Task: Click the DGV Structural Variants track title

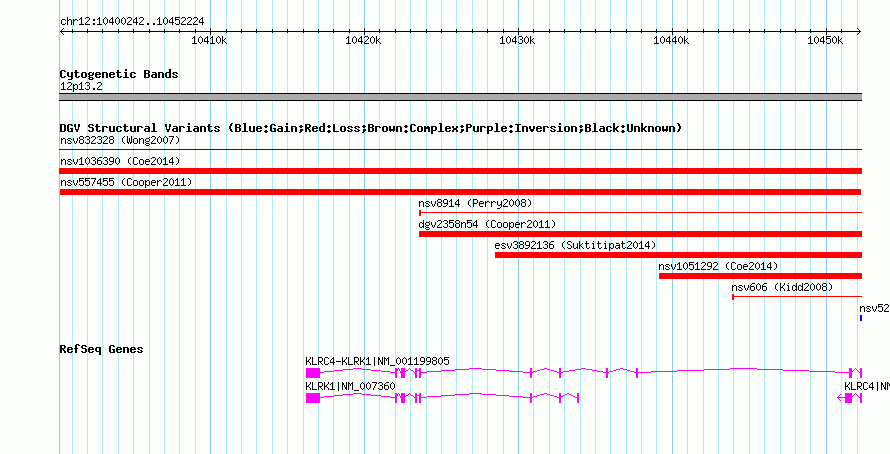Action: pos(371,128)
